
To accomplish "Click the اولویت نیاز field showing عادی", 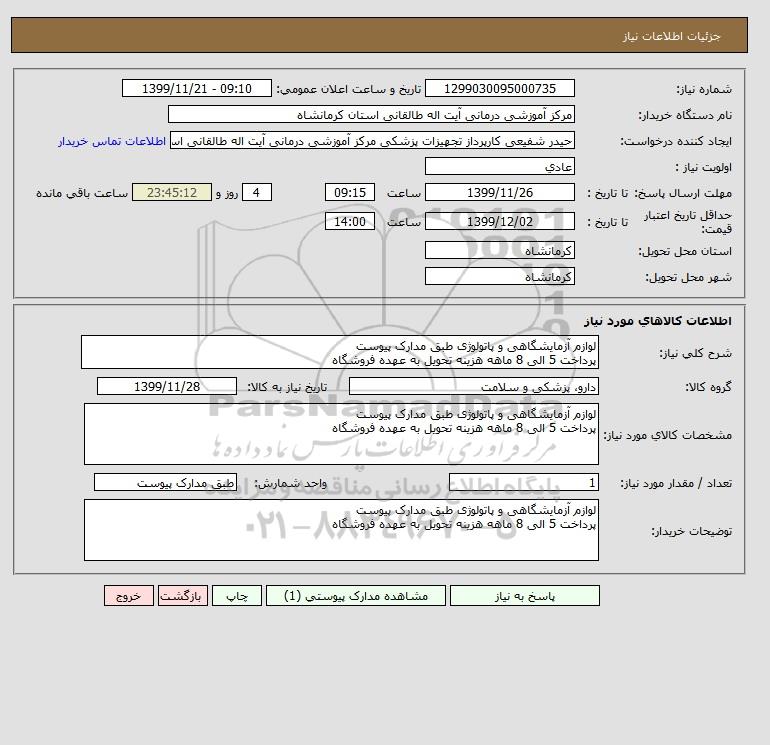I will (499, 166).
